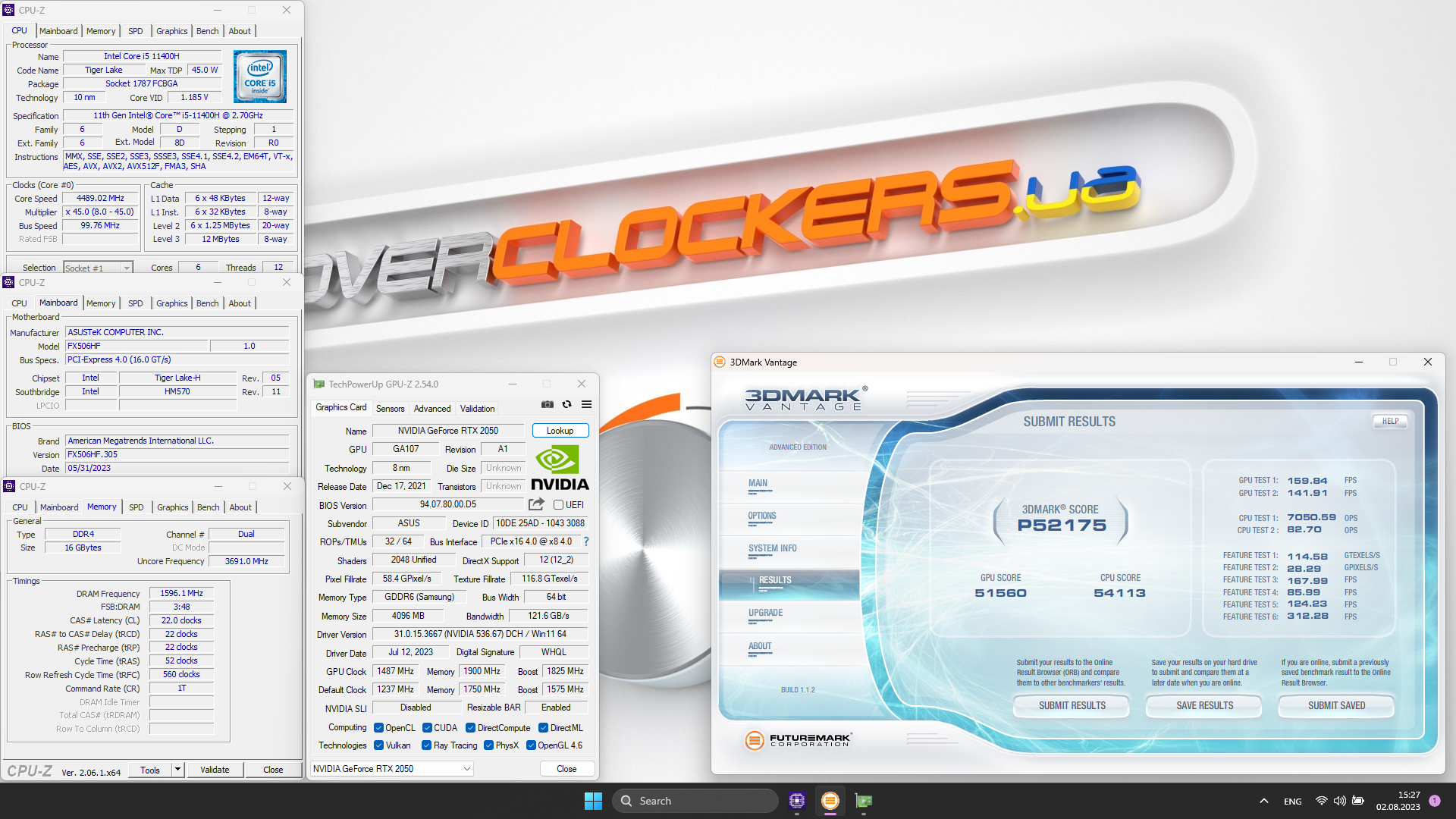Toggle the UEFI checkbox in GPU-Z
The image size is (1456, 819).
coord(558,505)
